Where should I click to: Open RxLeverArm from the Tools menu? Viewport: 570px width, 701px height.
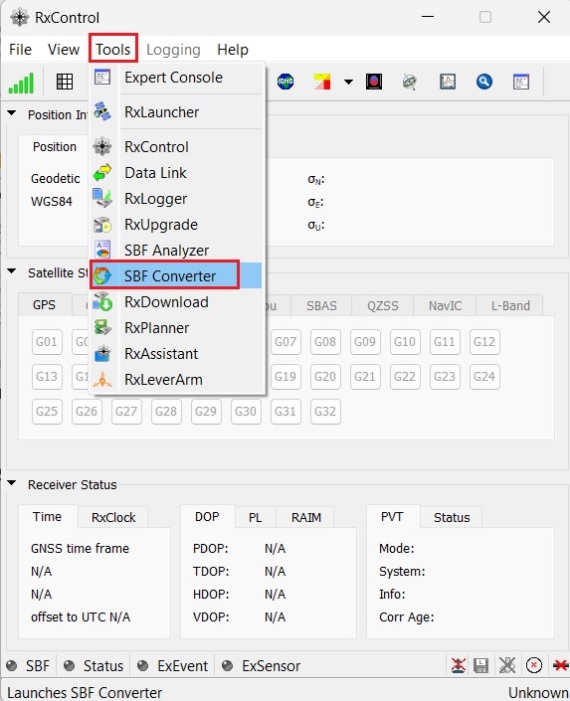coord(177,380)
